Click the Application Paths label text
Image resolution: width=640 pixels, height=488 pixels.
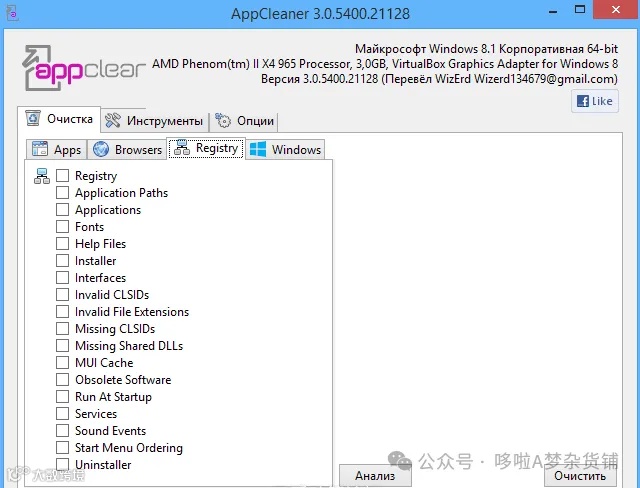[122, 193]
